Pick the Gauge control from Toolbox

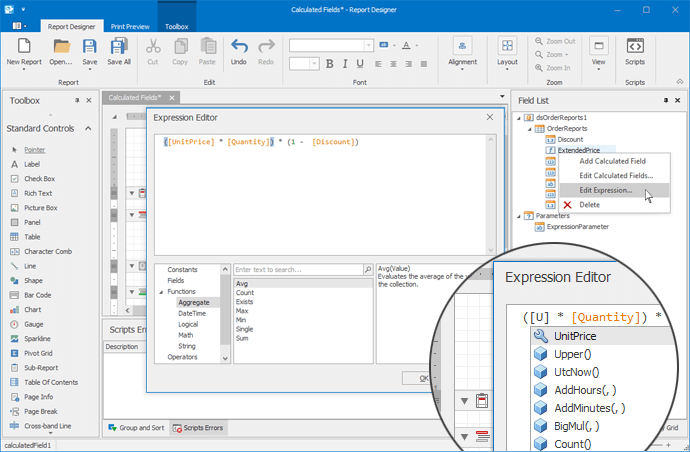point(35,324)
